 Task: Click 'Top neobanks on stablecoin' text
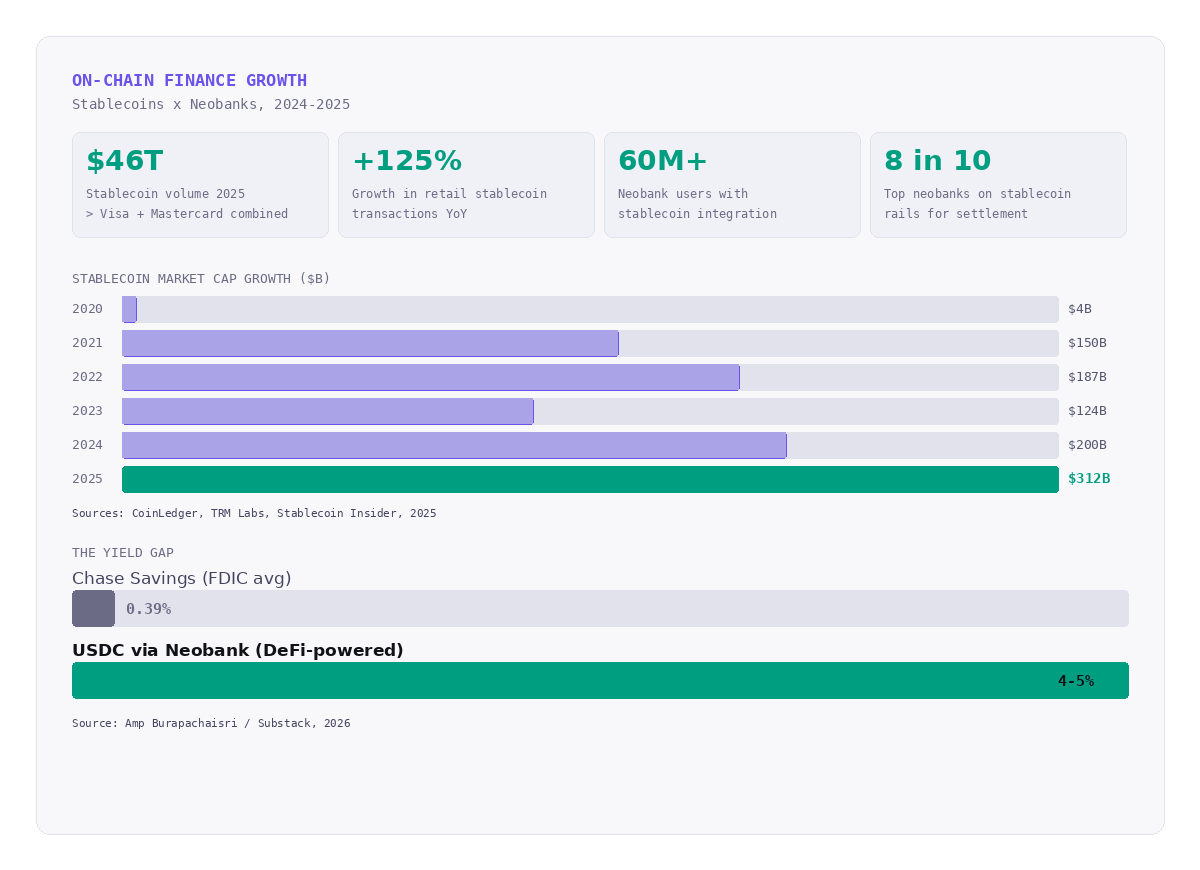point(977,194)
